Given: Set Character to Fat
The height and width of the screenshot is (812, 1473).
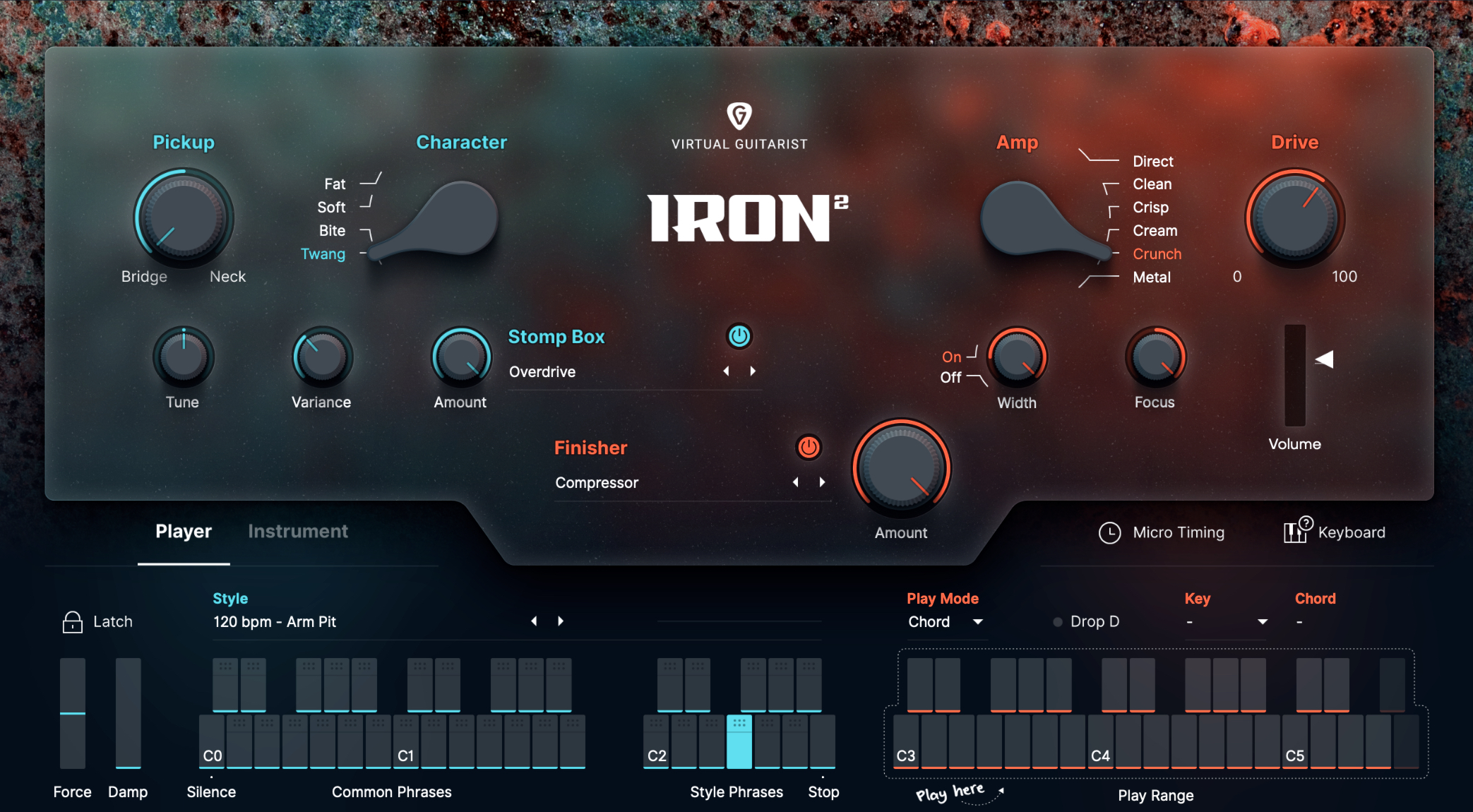Looking at the screenshot, I should 335,184.
